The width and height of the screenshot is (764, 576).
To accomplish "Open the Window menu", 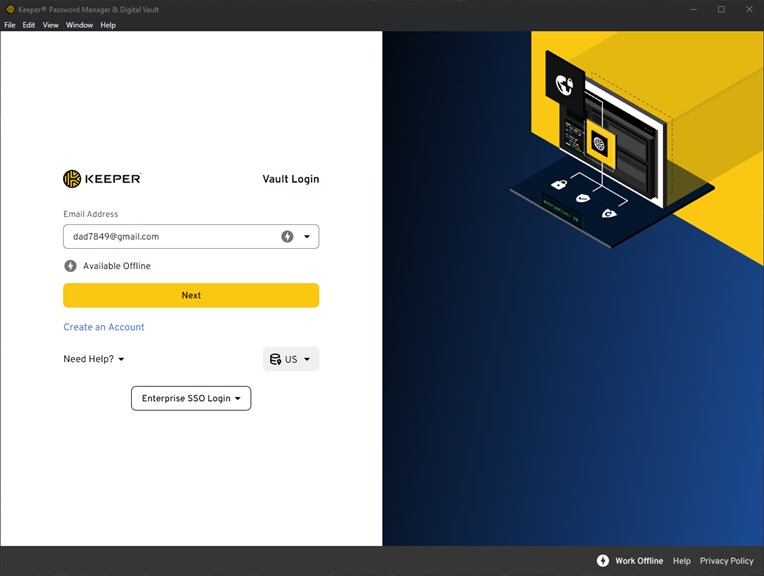I will [x=79, y=25].
